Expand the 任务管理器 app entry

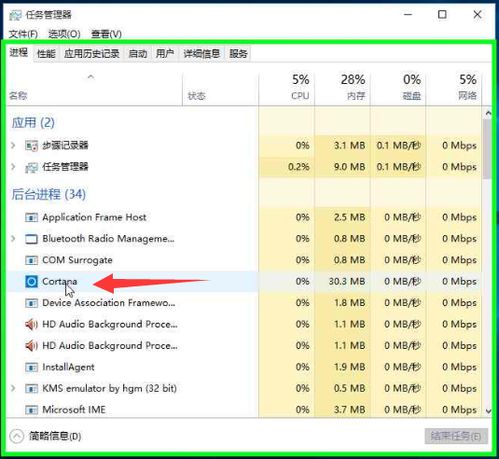[13, 167]
